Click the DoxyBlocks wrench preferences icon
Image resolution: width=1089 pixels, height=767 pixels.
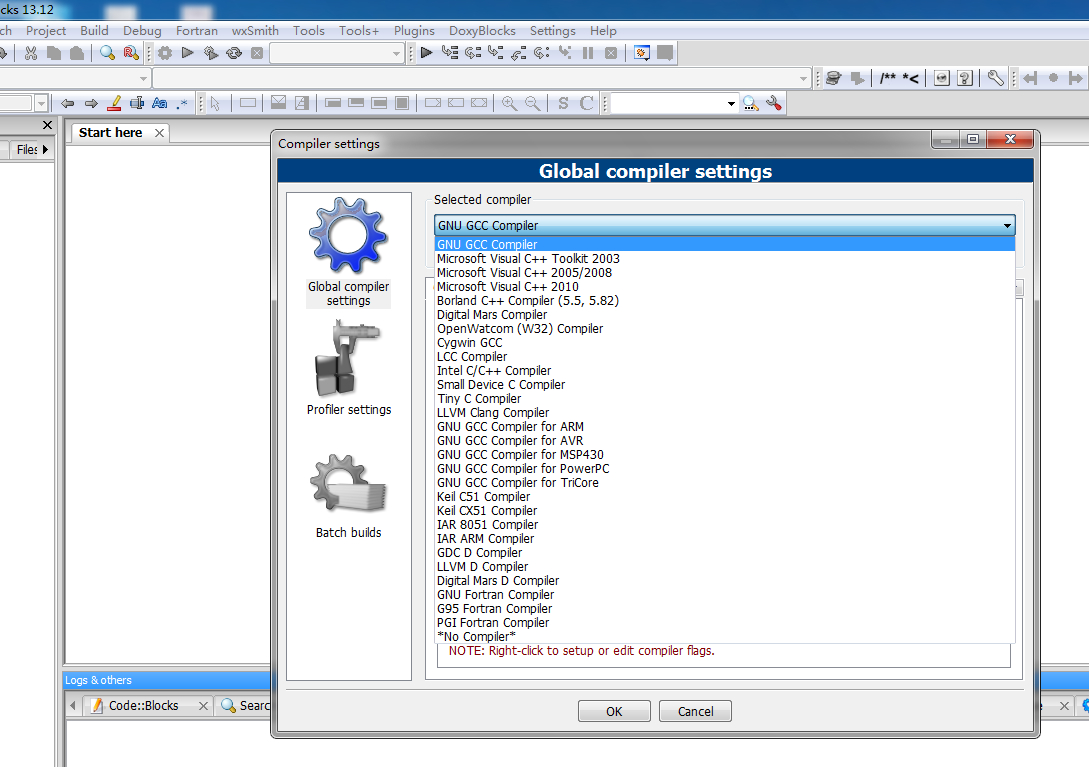tap(995, 78)
